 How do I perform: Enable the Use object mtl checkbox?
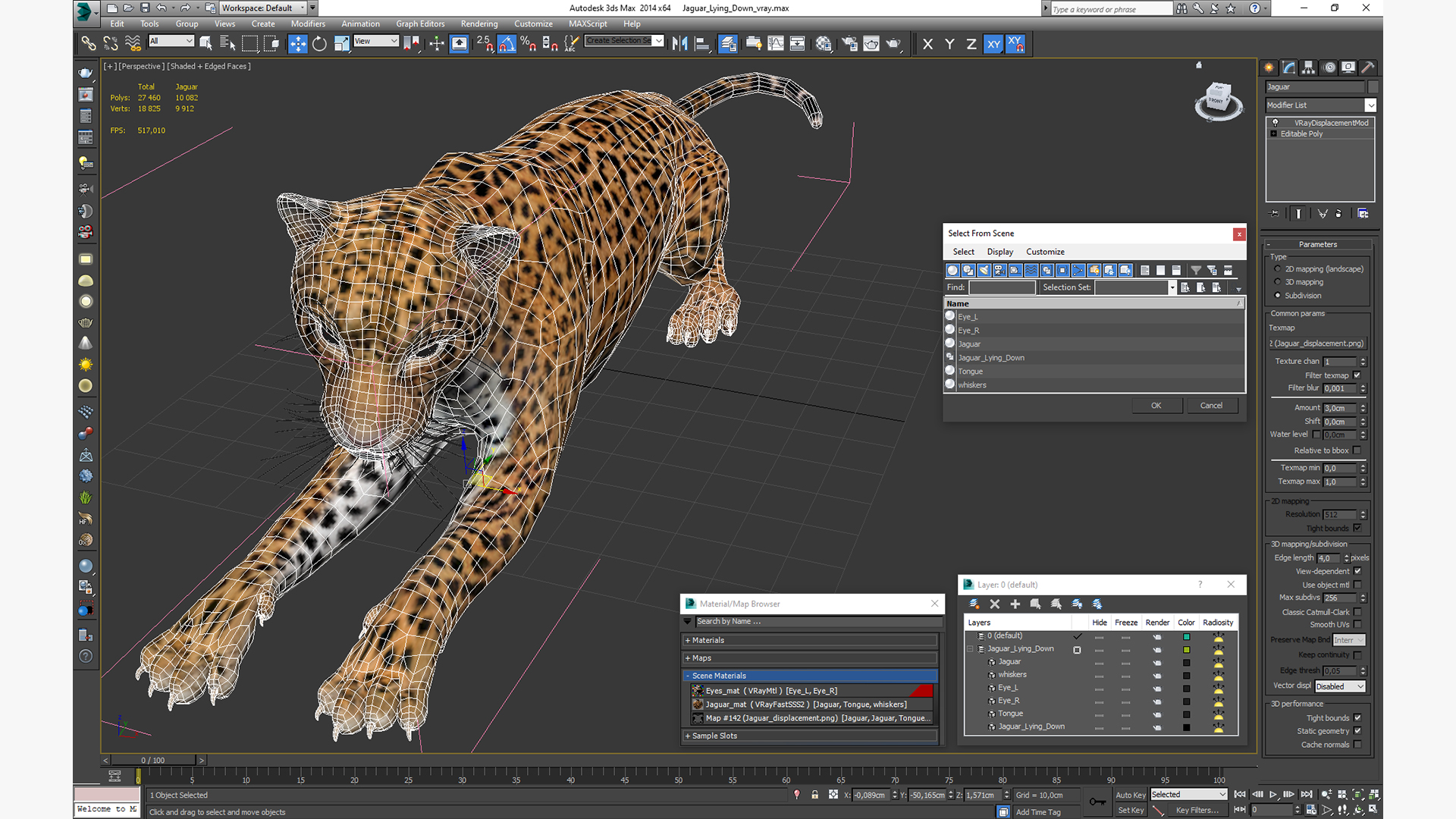[x=1357, y=585]
